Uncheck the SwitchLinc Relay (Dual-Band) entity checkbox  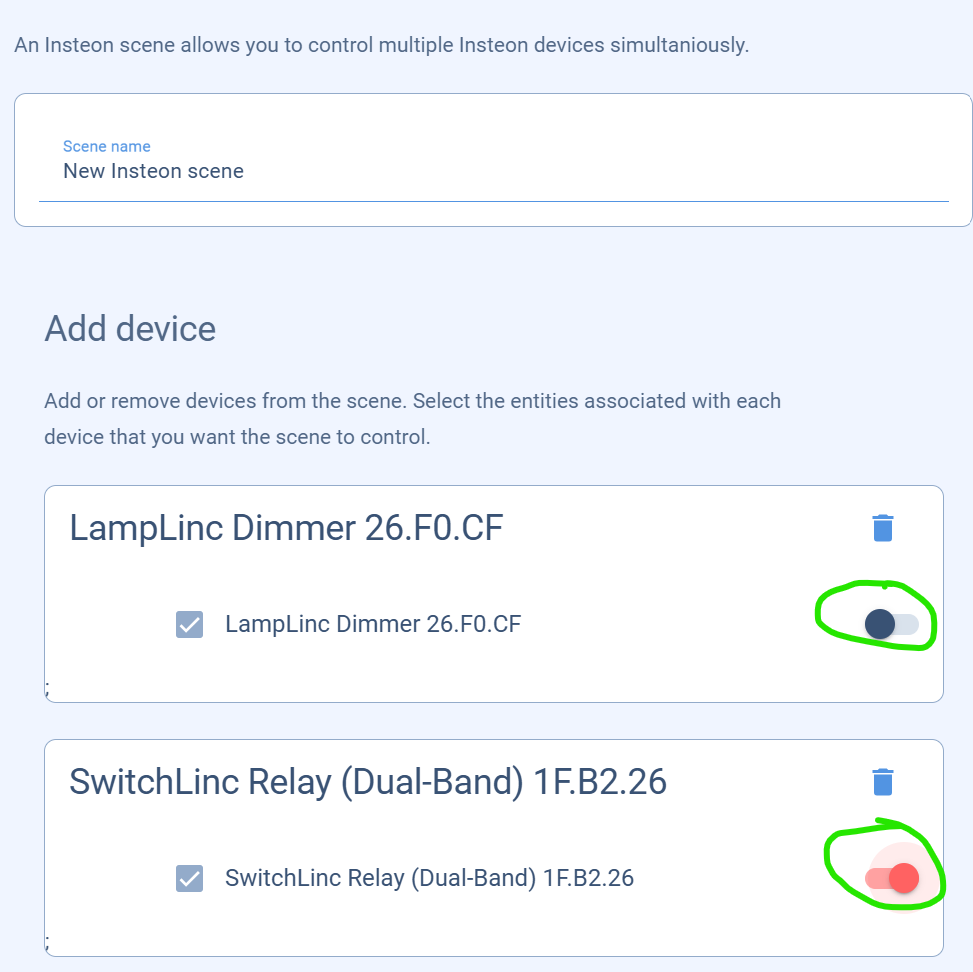(x=189, y=879)
